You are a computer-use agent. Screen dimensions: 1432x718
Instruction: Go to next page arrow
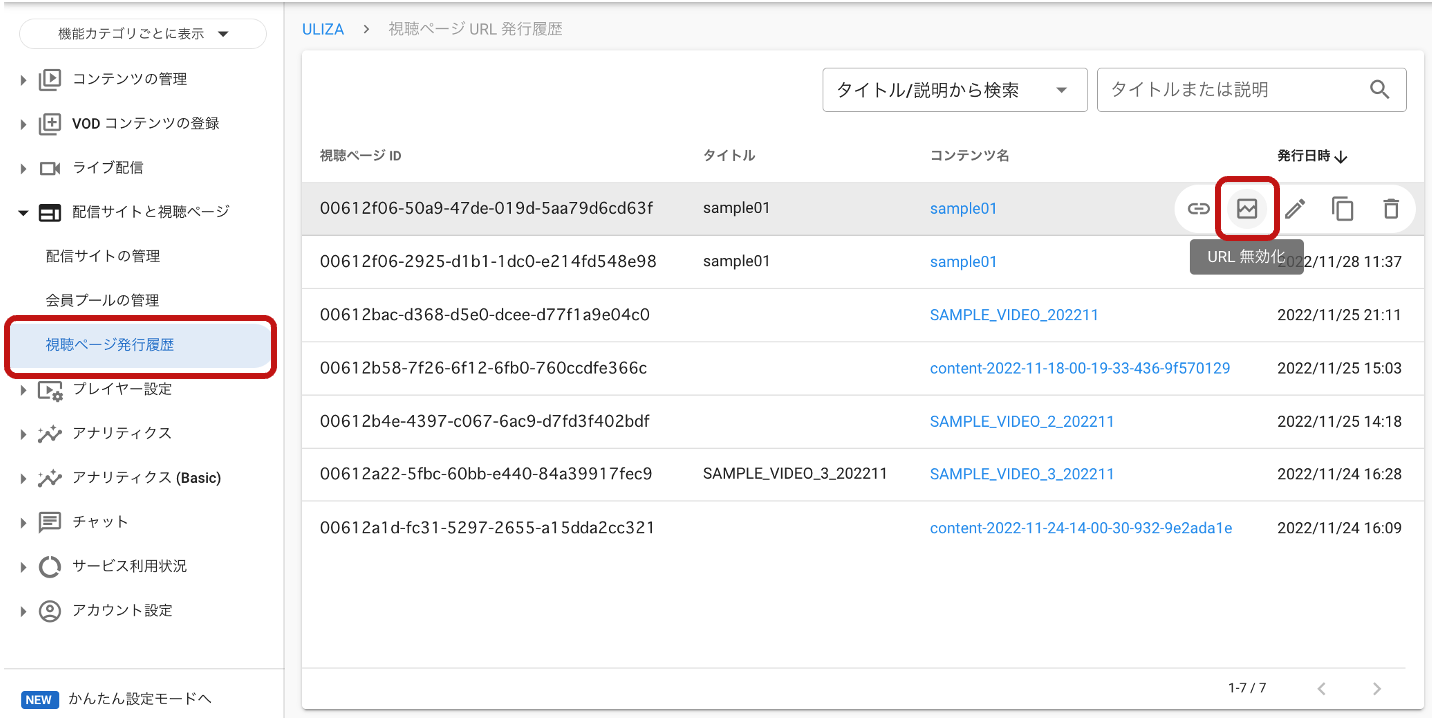(1377, 688)
